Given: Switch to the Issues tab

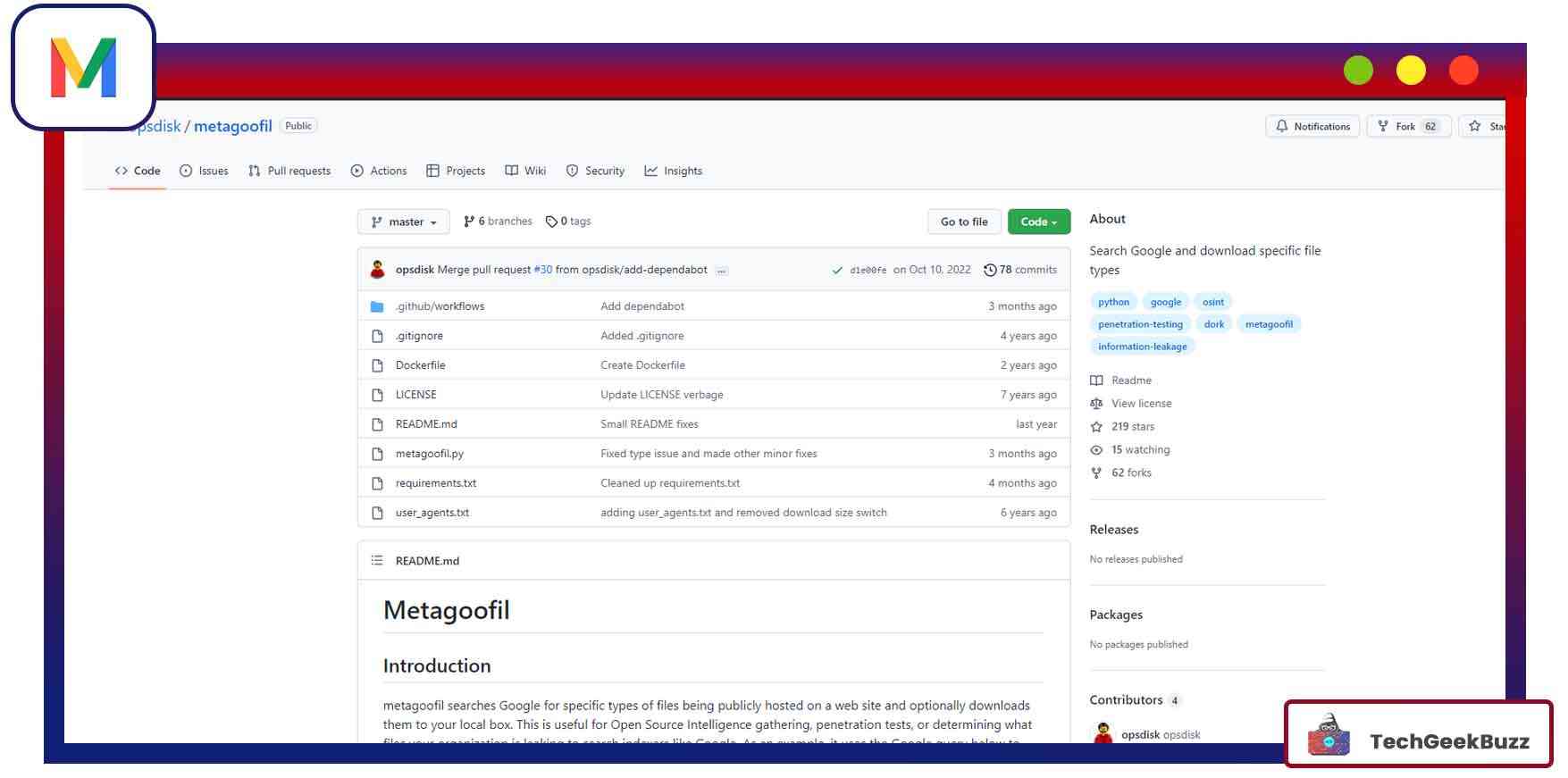Looking at the screenshot, I should [x=204, y=171].
